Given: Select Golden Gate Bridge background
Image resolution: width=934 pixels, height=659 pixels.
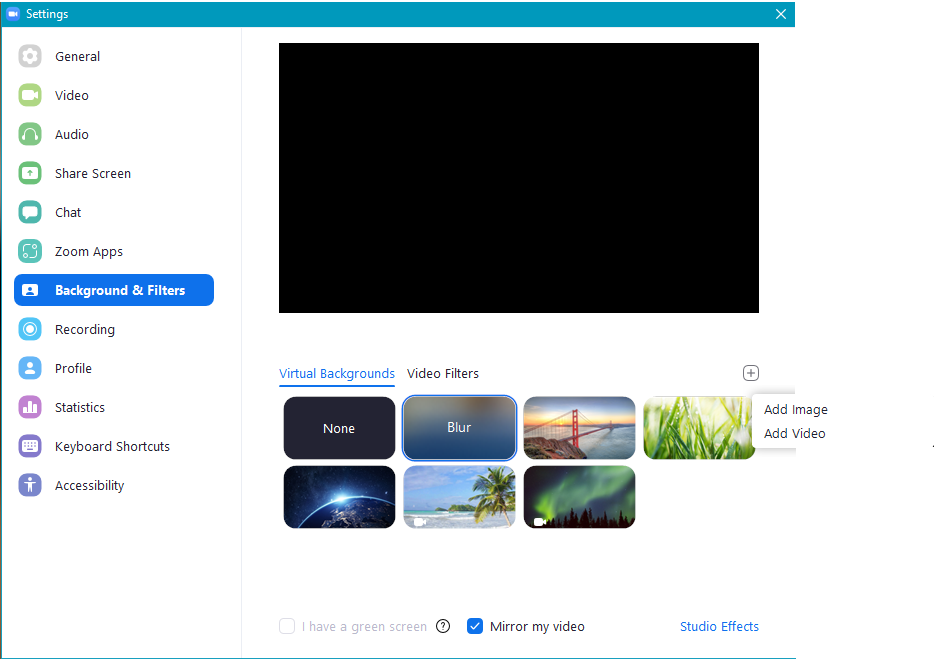Looking at the screenshot, I should 579,428.
